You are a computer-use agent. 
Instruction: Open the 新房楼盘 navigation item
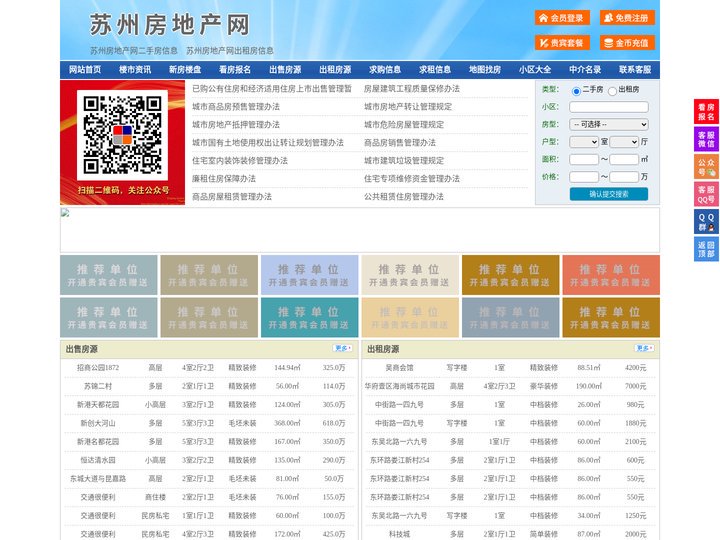pyautogui.click(x=185, y=70)
